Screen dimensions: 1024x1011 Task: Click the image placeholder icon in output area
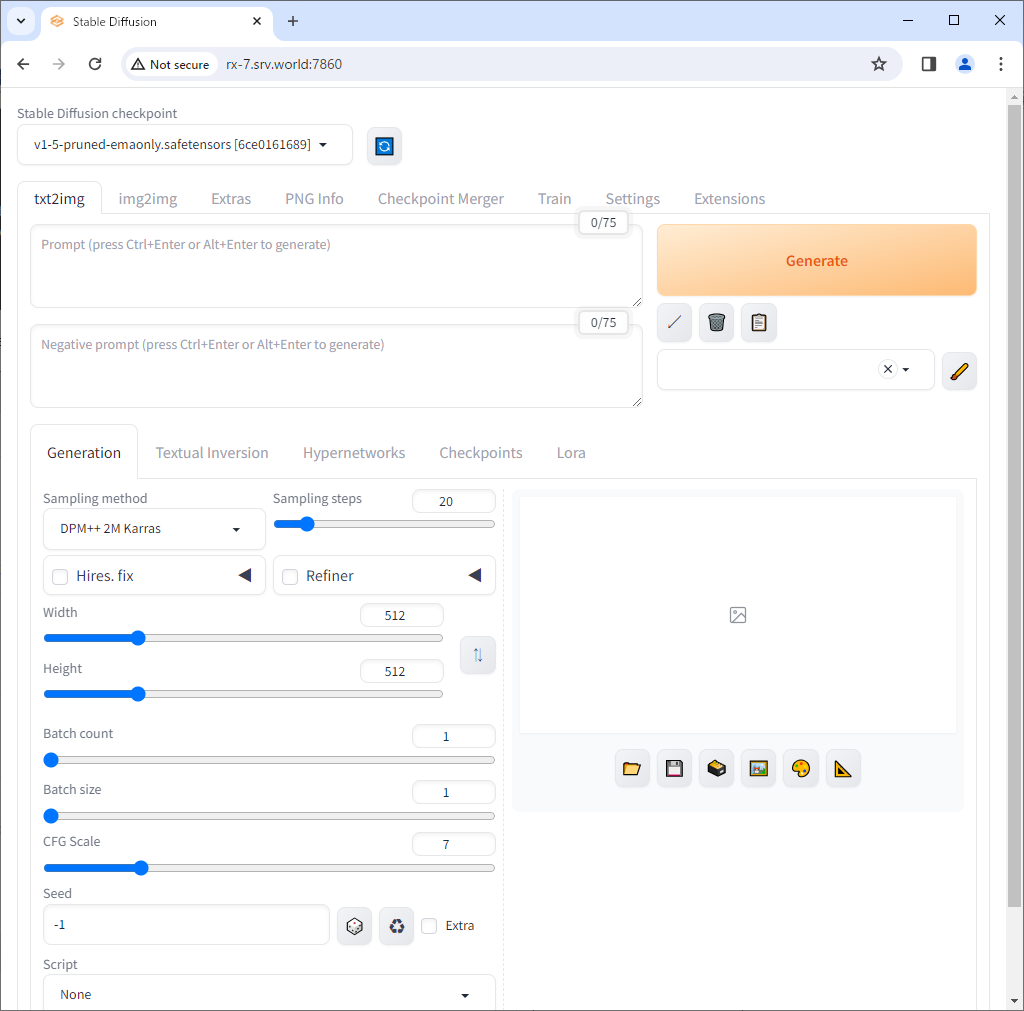pos(737,615)
